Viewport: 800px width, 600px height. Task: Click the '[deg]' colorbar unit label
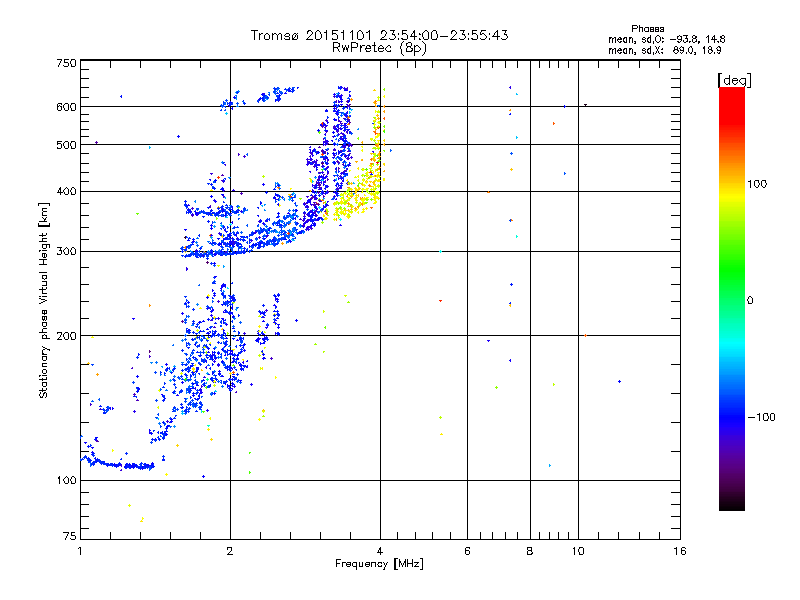[x=735, y=80]
